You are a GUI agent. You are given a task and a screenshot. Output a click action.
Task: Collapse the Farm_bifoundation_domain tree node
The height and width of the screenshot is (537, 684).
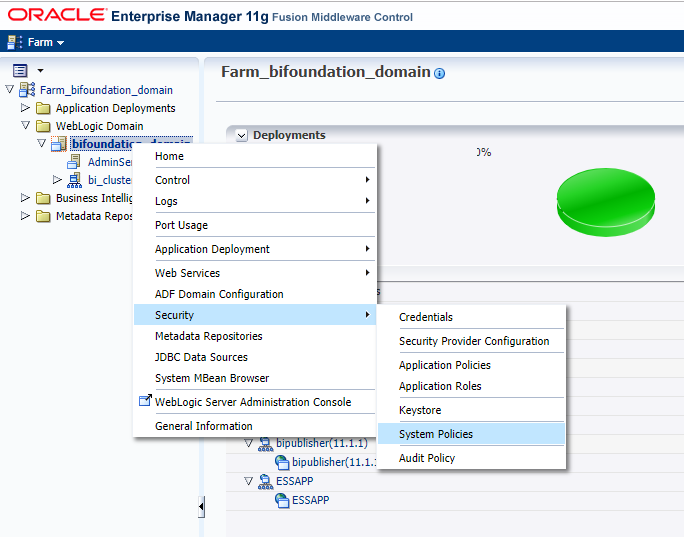[10, 89]
